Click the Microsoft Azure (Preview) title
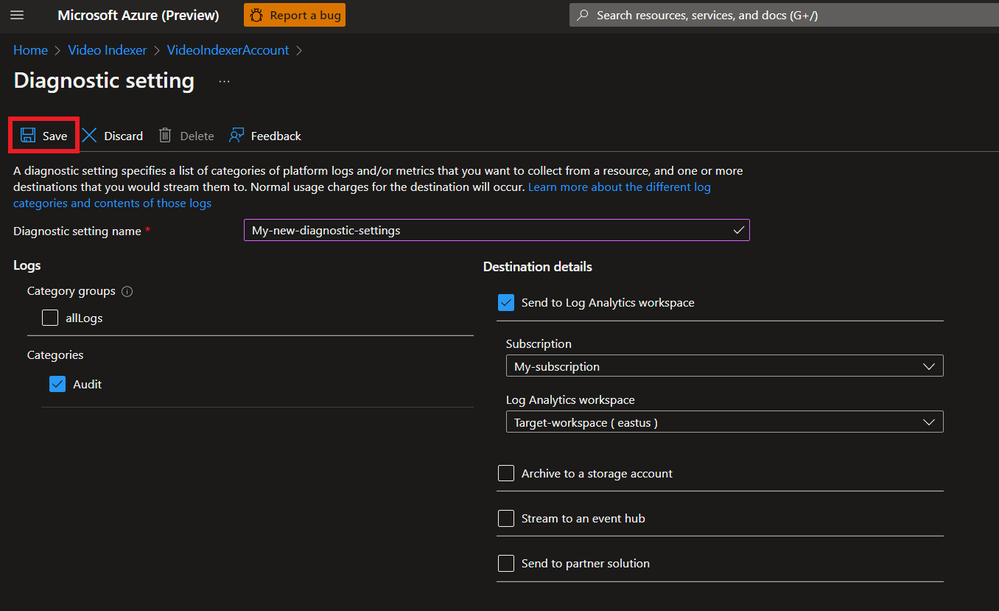The height and width of the screenshot is (611, 999). 138,15
